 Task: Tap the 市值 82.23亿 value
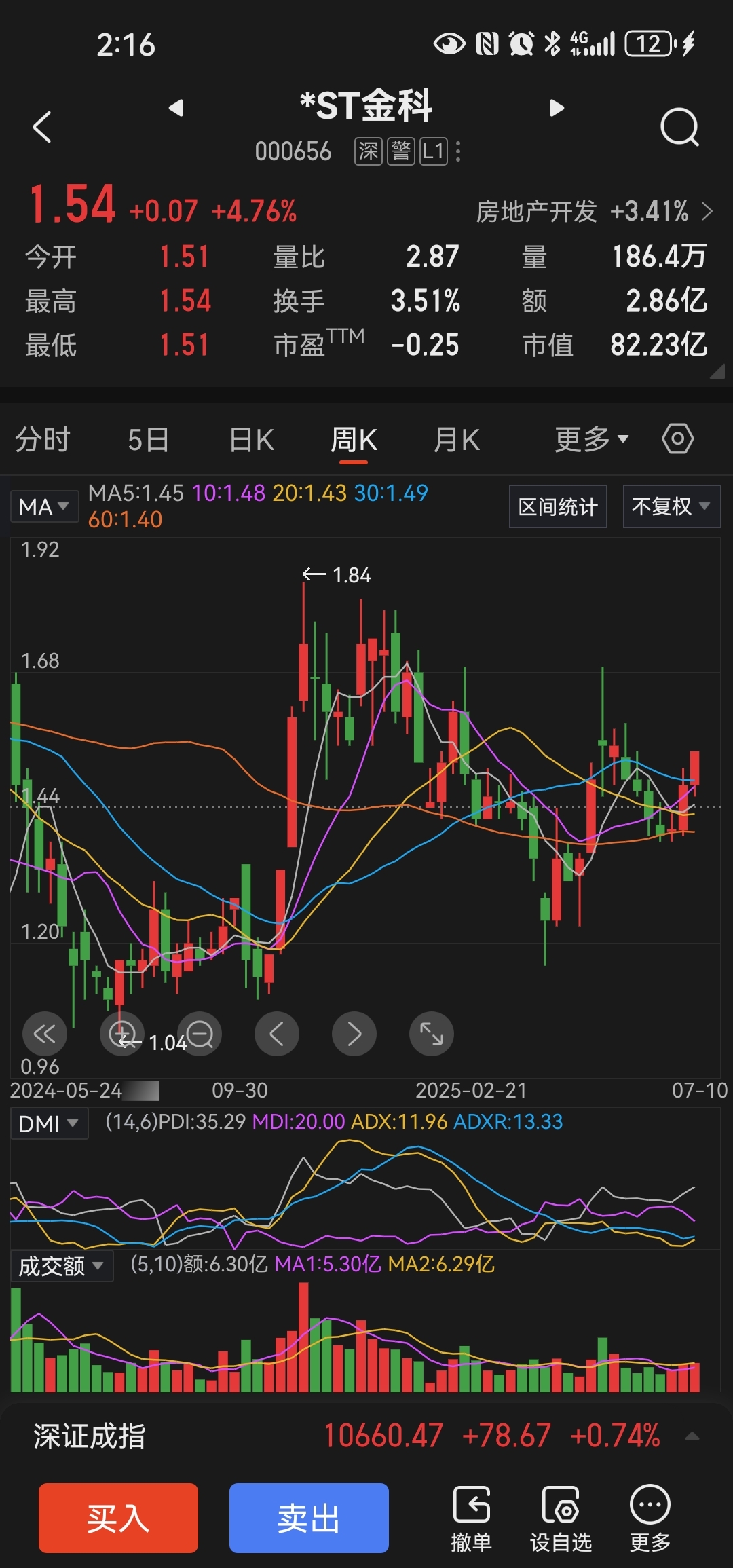tap(658, 345)
